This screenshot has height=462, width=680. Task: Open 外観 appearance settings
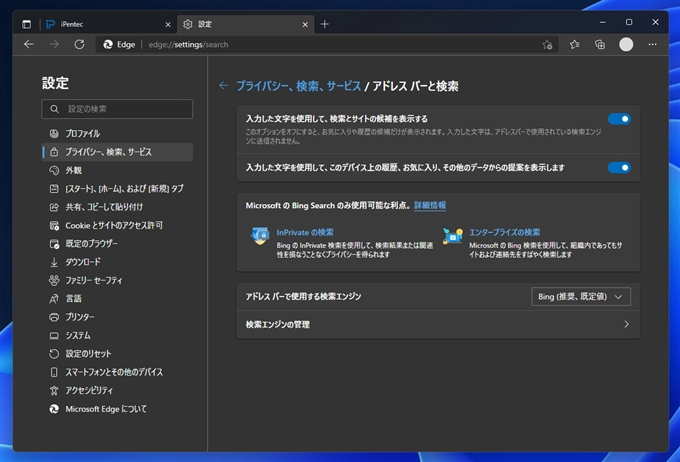coord(117,170)
